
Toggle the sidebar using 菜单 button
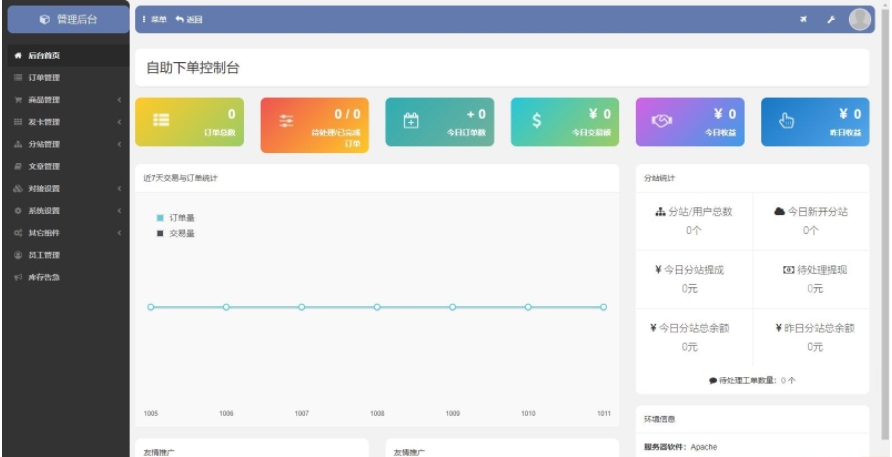pyautogui.click(x=154, y=19)
